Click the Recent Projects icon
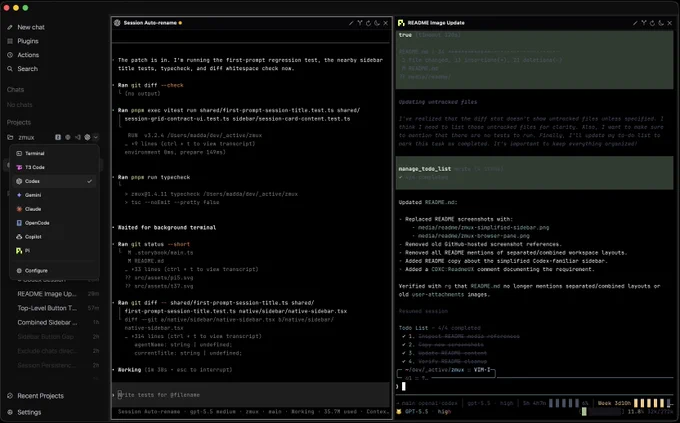Screen dimensions: 680x423 (10, 396)
